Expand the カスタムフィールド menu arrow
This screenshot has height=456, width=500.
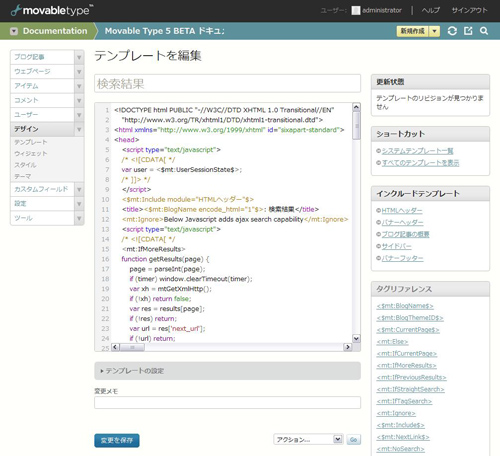[79, 189]
